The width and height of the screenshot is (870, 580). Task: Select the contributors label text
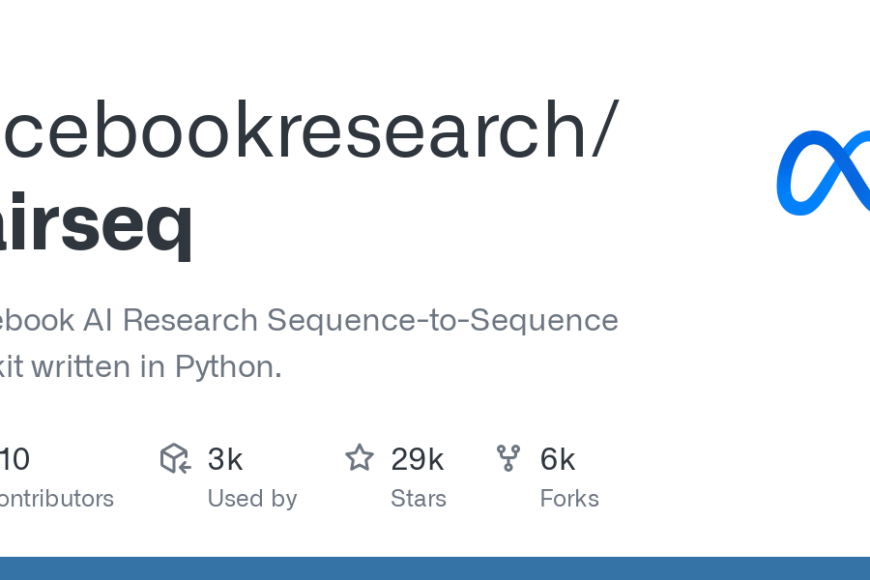57,498
